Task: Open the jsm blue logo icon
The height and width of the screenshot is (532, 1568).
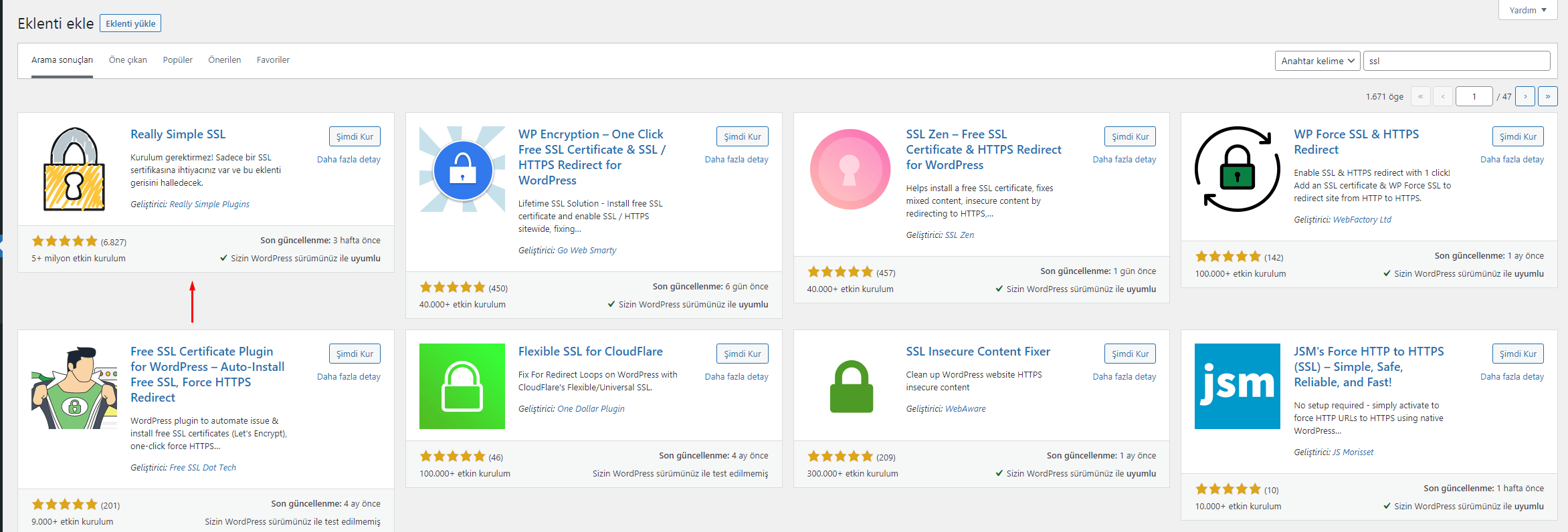Action: coord(1238,386)
